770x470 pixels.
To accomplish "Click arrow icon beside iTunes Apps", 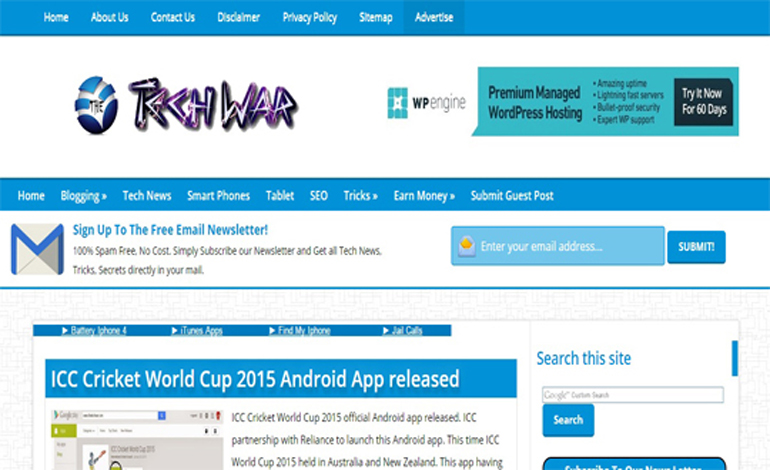I will tap(174, 331).
